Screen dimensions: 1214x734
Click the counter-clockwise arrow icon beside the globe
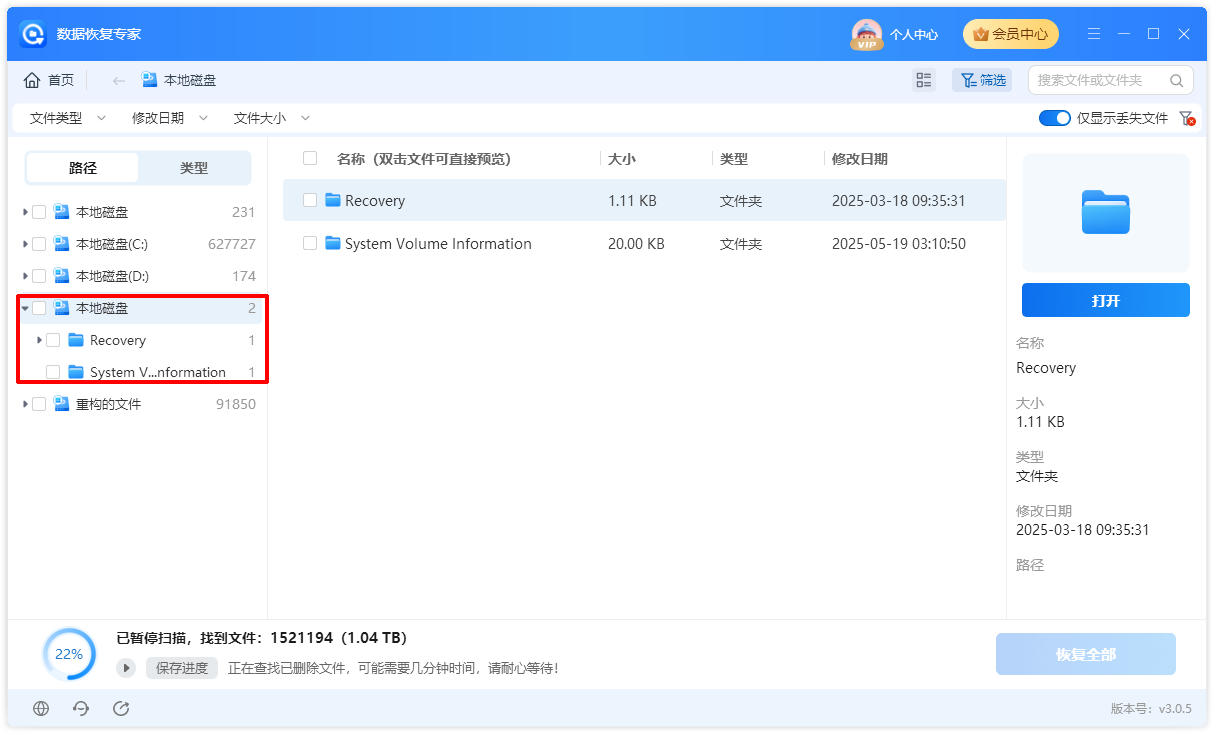[x=81, y=708]
